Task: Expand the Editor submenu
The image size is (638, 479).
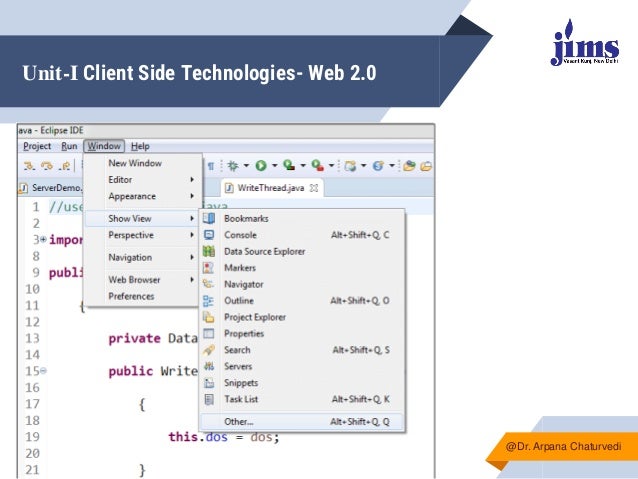Action: (143, 179)
